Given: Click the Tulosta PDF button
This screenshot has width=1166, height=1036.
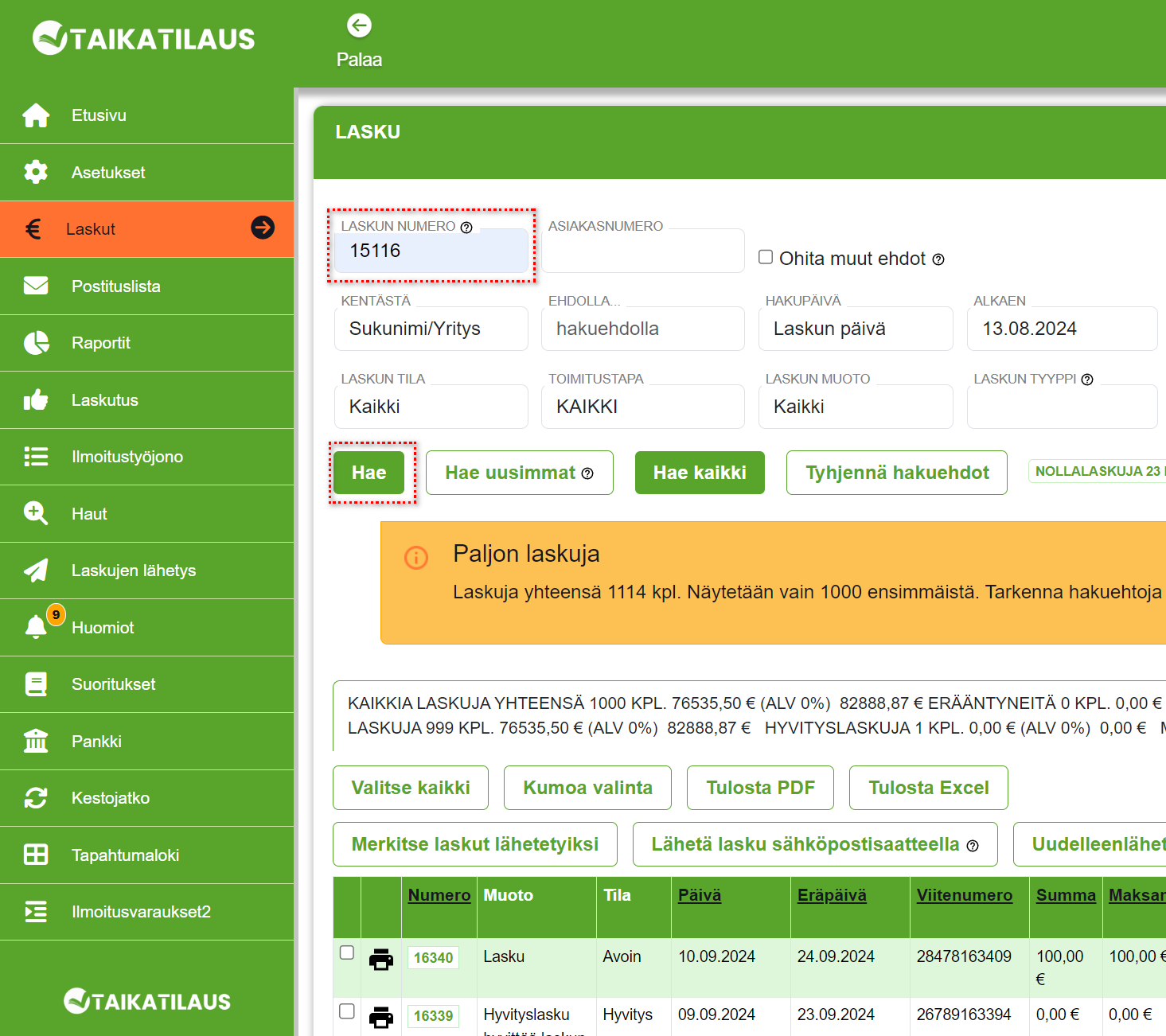Looking at the screenshot, I should click(760, 788).
